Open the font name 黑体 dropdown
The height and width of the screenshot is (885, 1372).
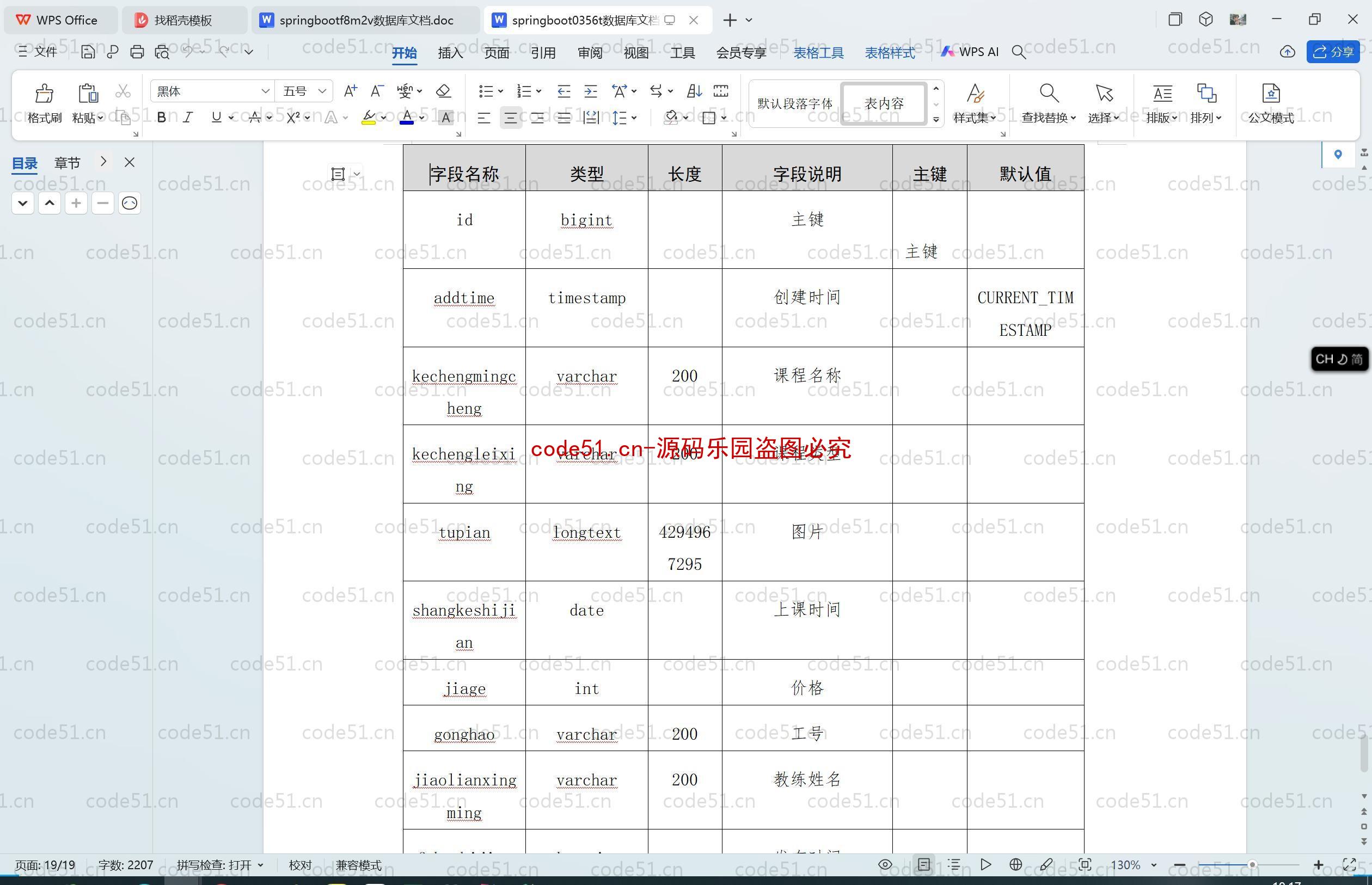(x=265, y=91)
